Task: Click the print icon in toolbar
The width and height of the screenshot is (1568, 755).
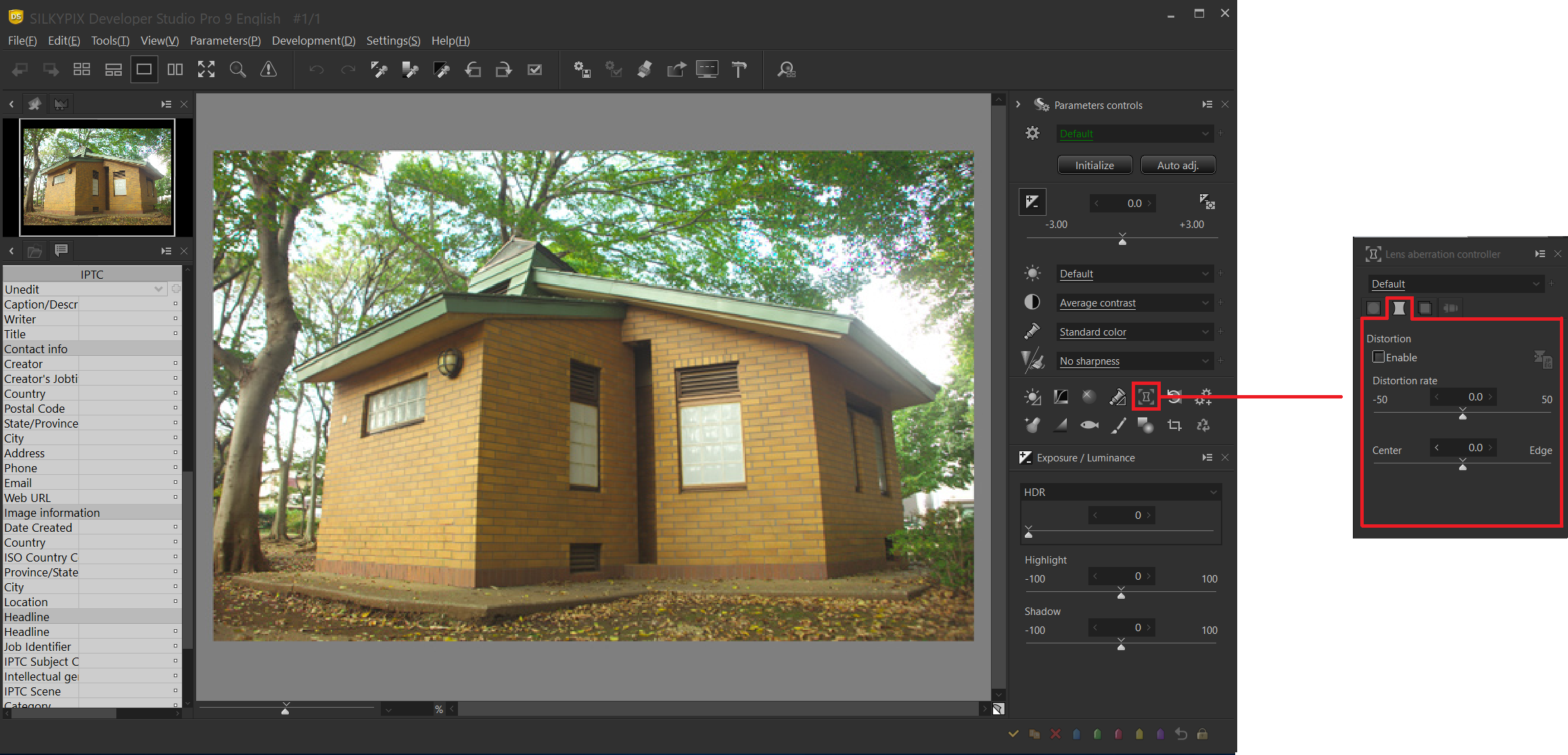Action: 645,69
